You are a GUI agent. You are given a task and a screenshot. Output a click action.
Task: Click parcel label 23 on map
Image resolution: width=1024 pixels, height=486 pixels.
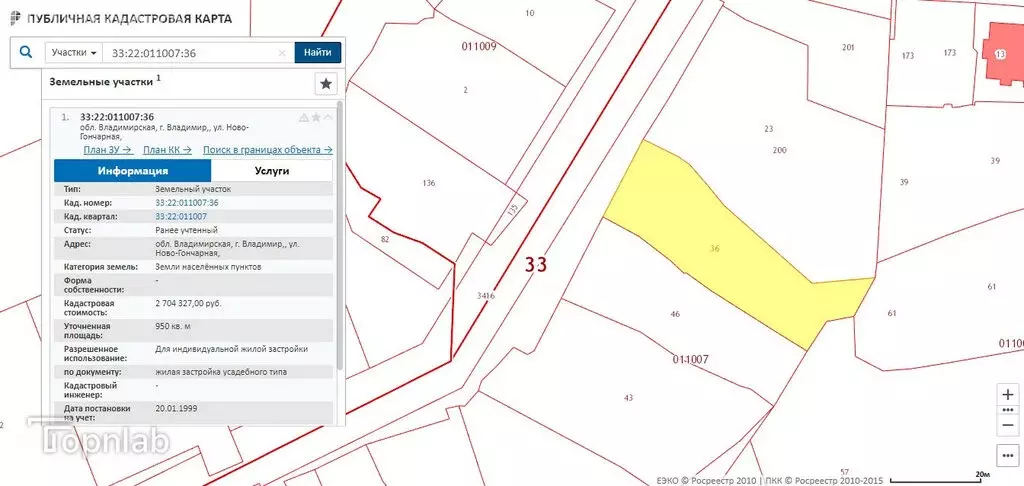tap(769, 129)
